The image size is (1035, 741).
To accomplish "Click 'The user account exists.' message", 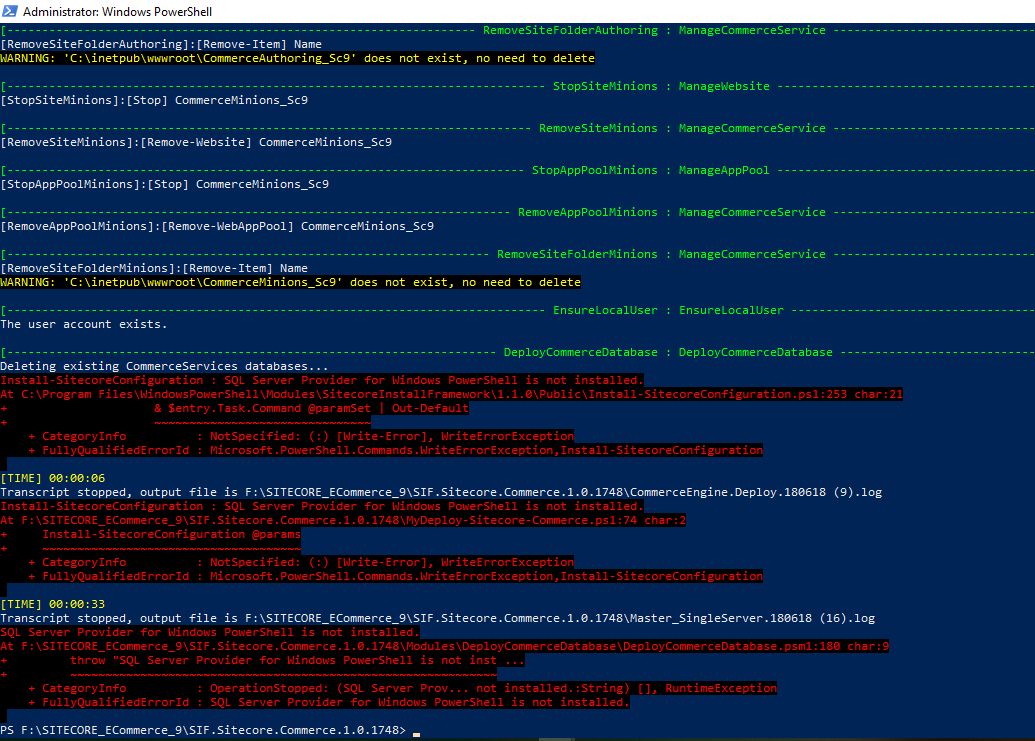I will point(84,324).
